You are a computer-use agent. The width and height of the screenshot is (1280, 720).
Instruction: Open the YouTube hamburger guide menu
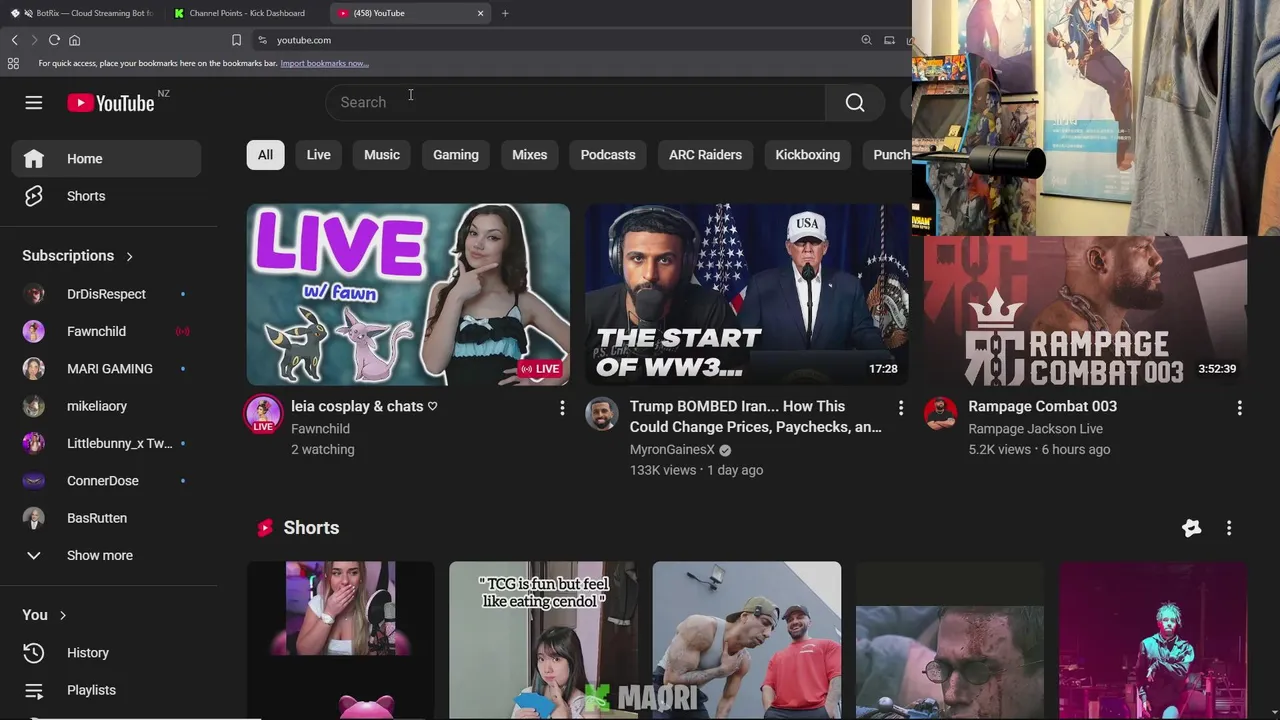point(34,103)
